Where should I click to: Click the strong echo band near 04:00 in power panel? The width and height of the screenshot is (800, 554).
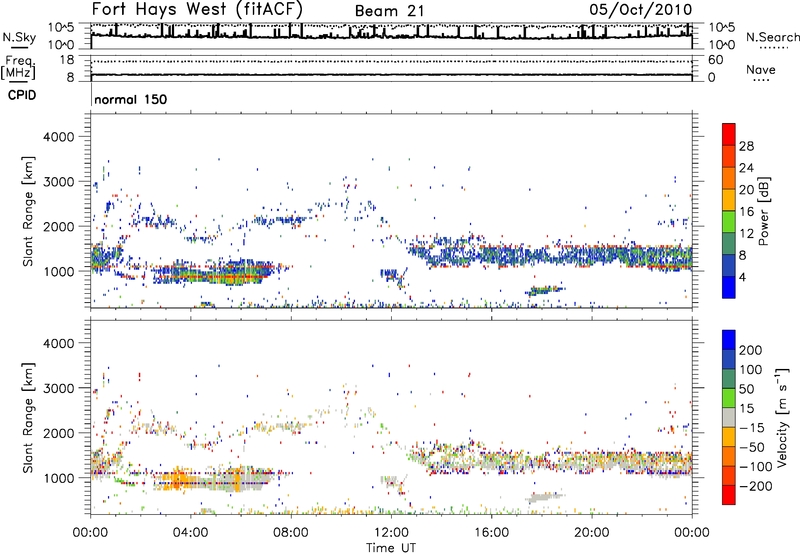pyautogui.click(x=214, y=273)
